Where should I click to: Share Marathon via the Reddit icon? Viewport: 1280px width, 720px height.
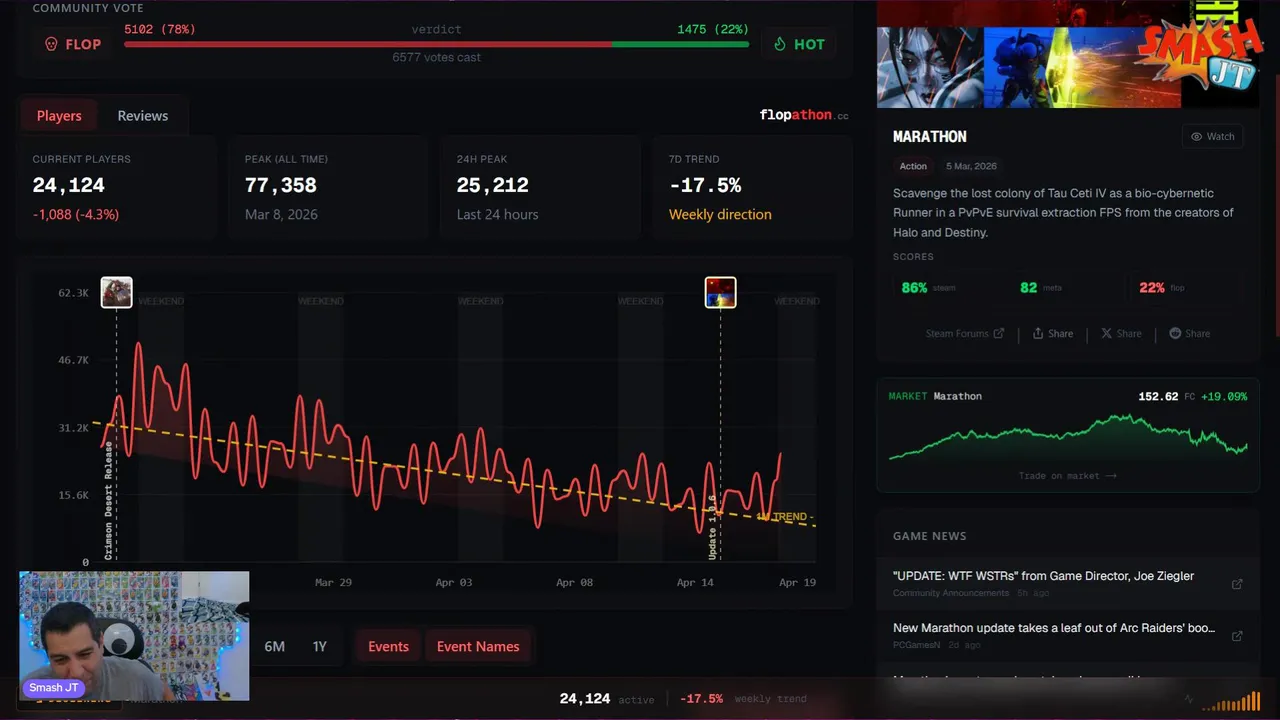pyautogui.click(x=1175, y=333)
